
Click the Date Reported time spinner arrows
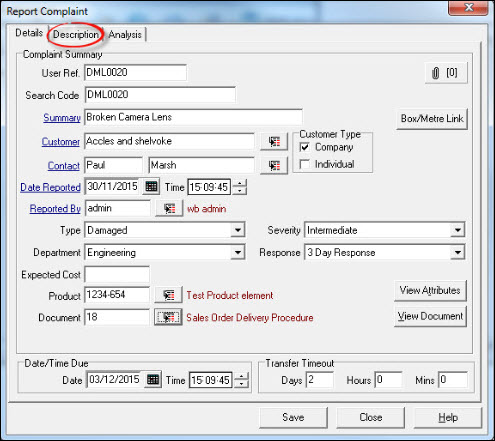(240, 187)
